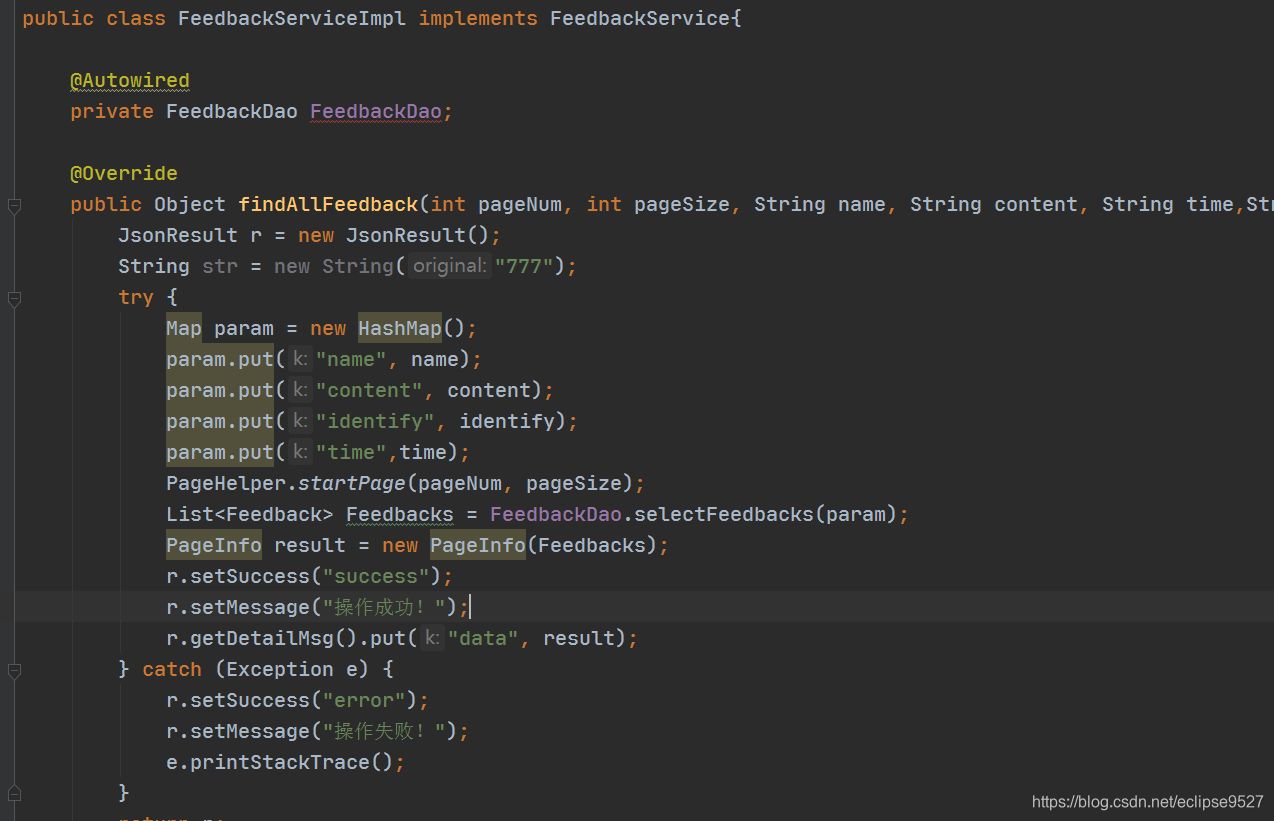Image resolution: width=1274 pixels, height=821 pixels.
Task: Click the String str variable name
Action: [220, 266]
